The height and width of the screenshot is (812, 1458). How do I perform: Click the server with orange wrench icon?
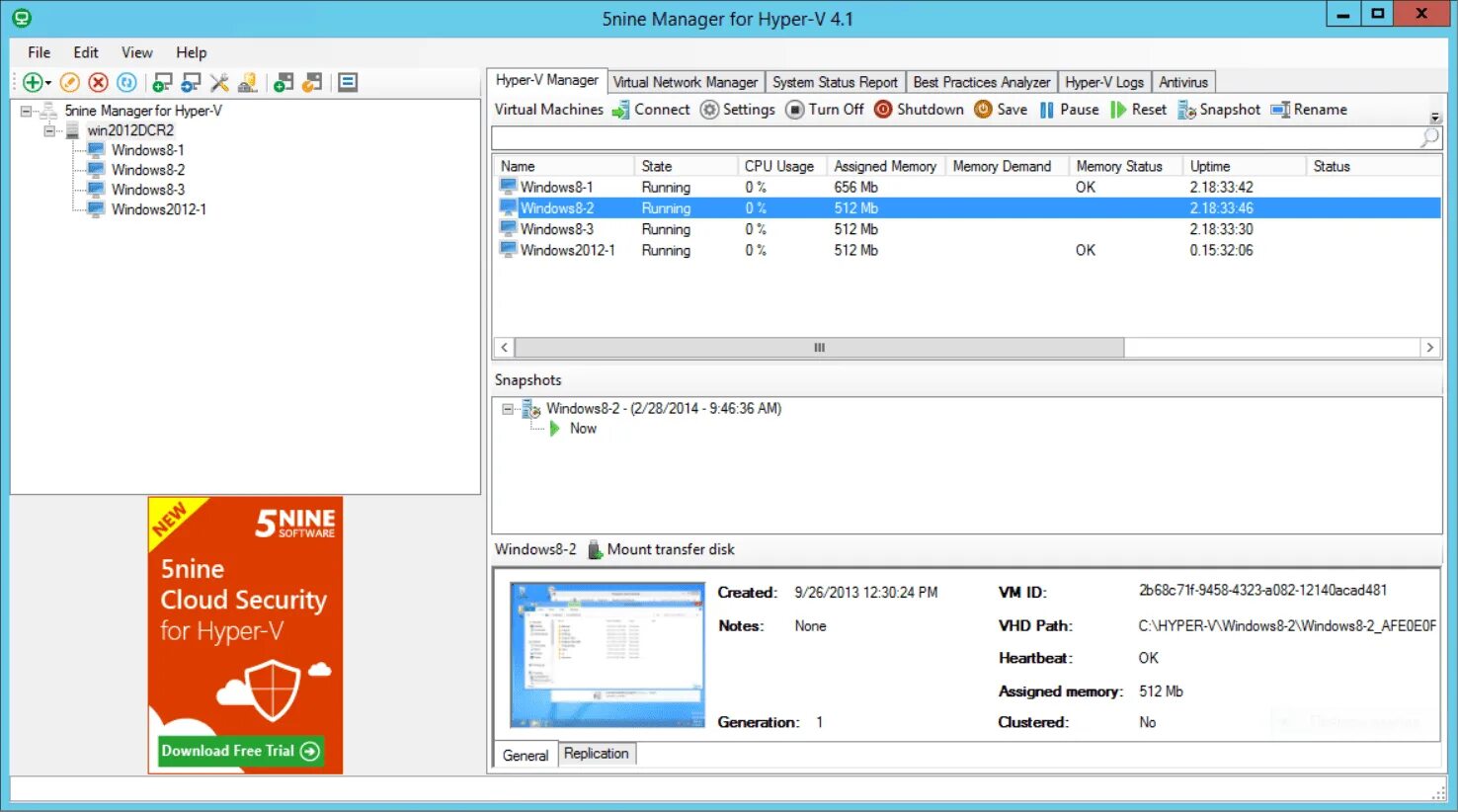(312, 83)
